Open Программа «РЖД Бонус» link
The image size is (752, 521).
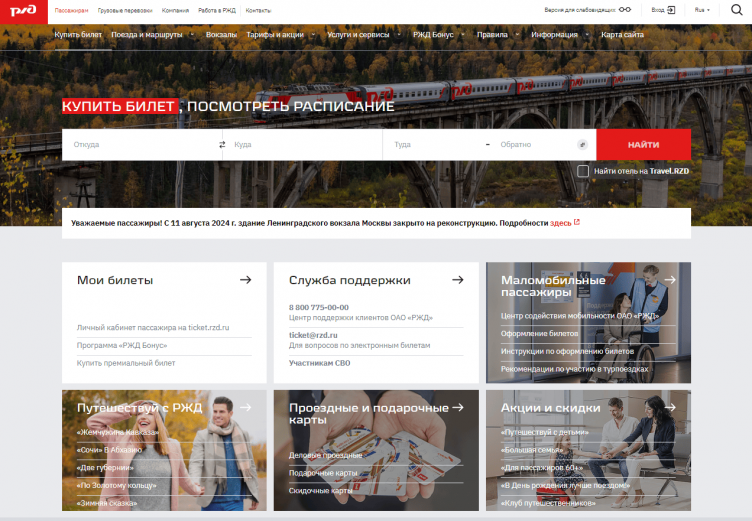coord(122,345)
